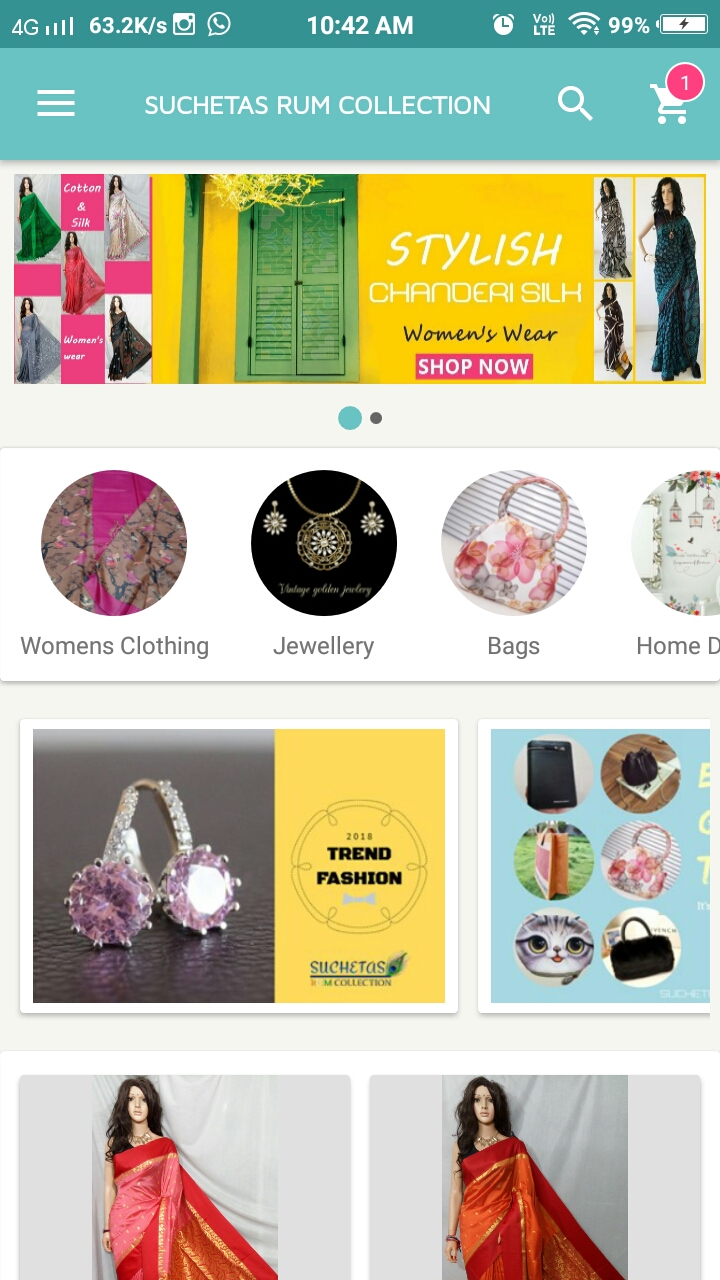View the orange and red saree product
720x1280 pixels.
pyautogui.click(x=535, y=1178)
